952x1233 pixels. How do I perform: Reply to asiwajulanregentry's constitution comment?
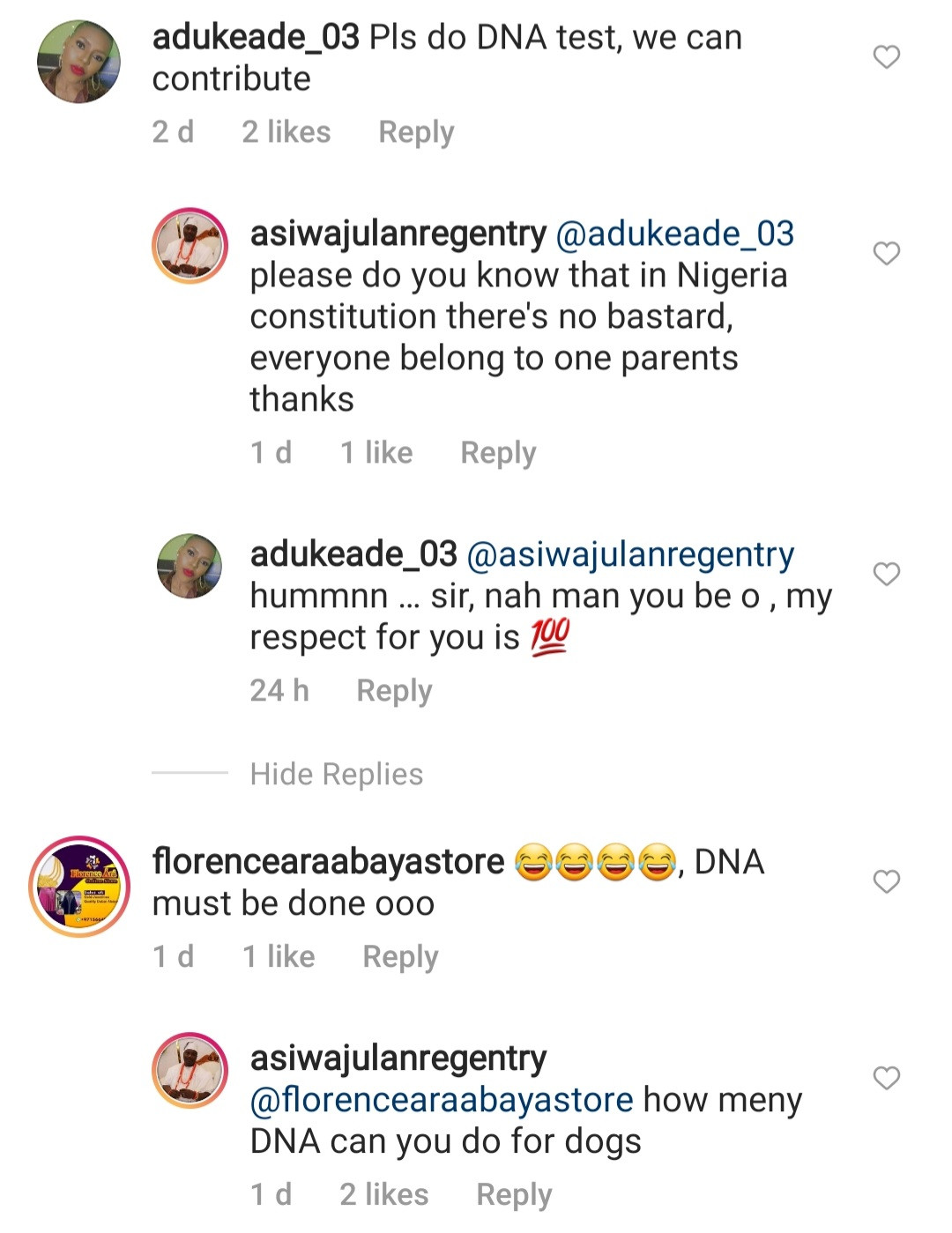(x=498, y=453)
